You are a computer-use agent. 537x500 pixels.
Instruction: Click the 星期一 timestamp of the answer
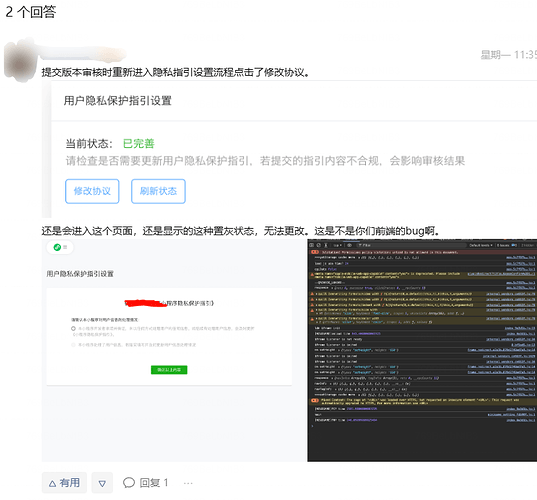(508, 55)
